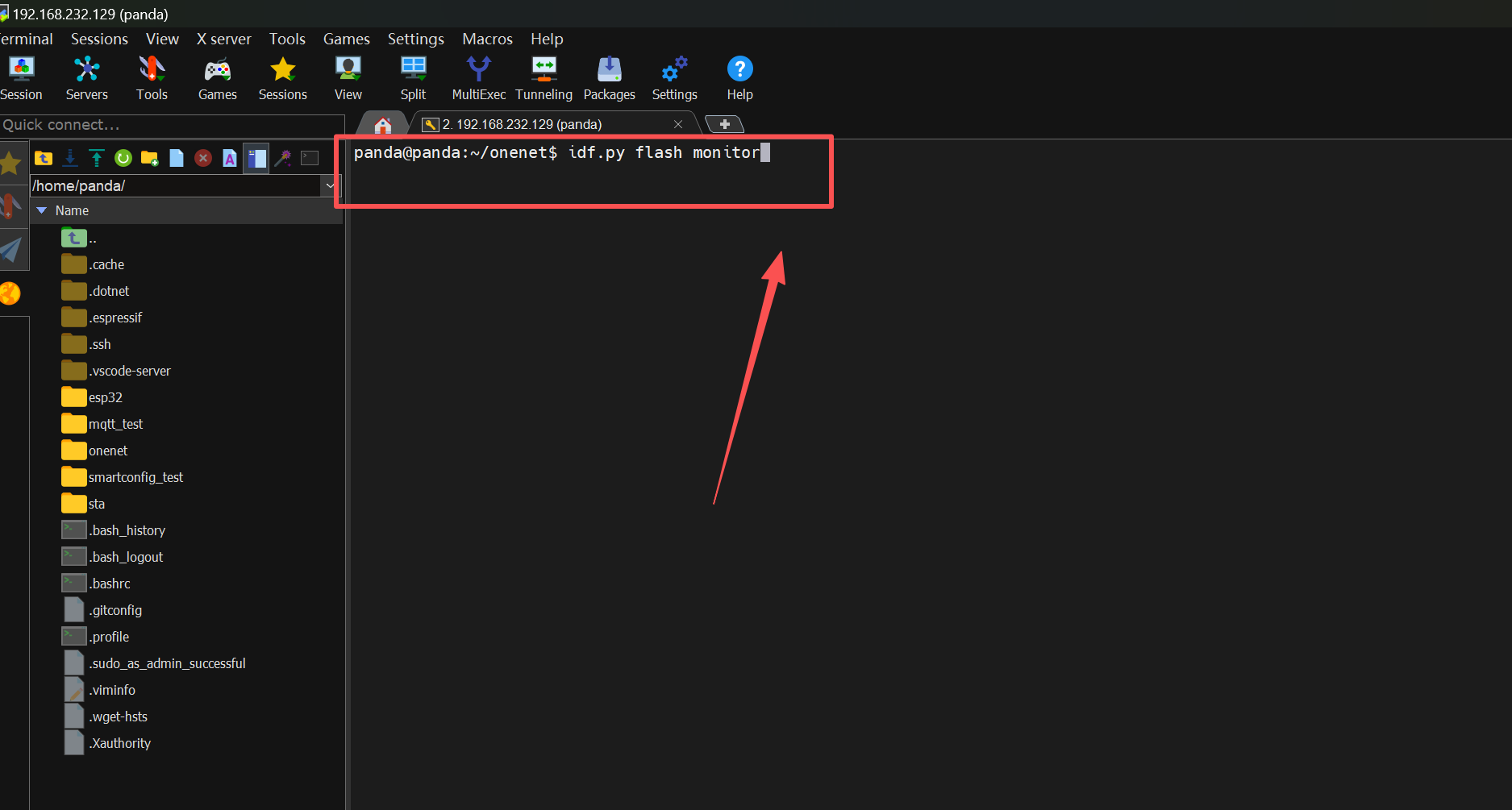Open a new tab with plus button
This screenshot has width=1512, height=810.
coord(724,124)
